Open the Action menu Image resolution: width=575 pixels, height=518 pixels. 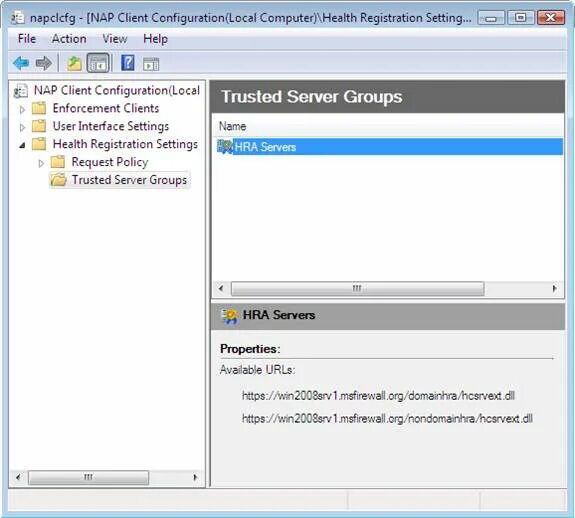(69, 39)
